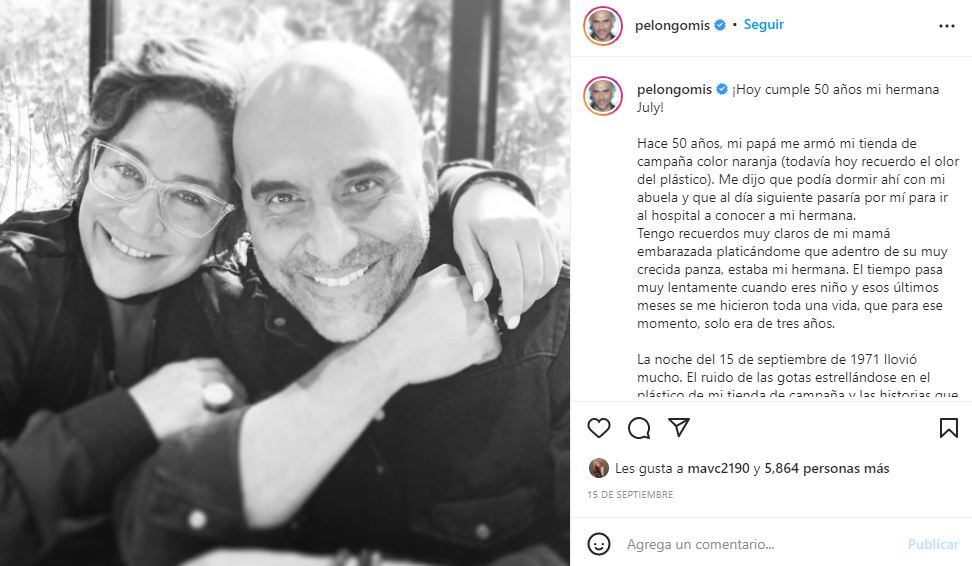This screenshot has width=972, height=566.
Task: Share the post via paper plane icon
Action: pos(679,427)
